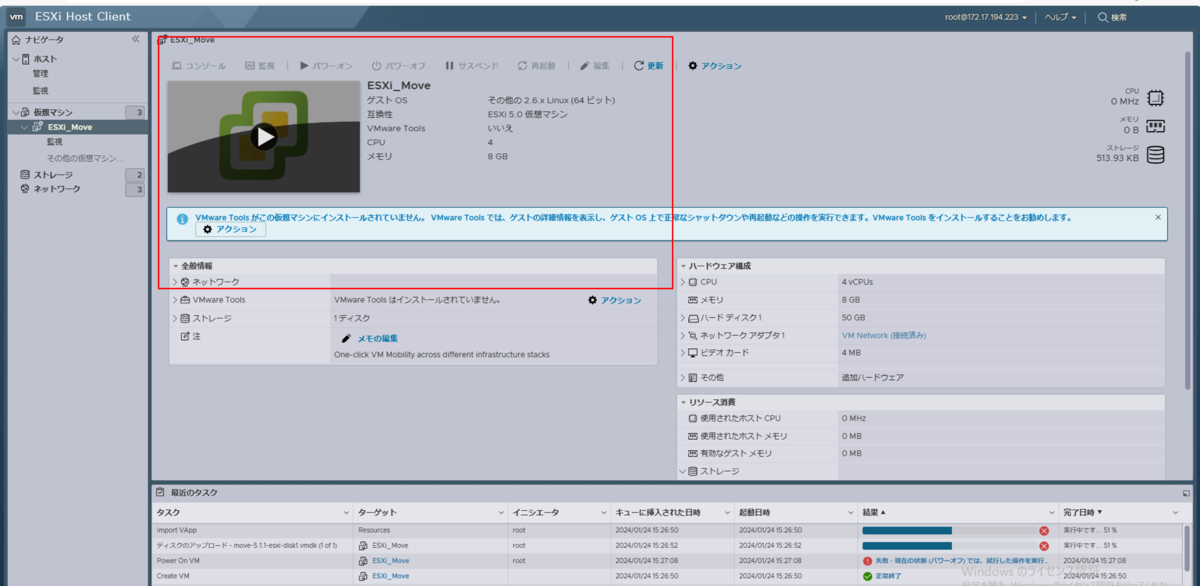Expand the ネットワーク アダプタ 1 row
Viewport: 1200px width, 586px height.
tap(682, 336)
